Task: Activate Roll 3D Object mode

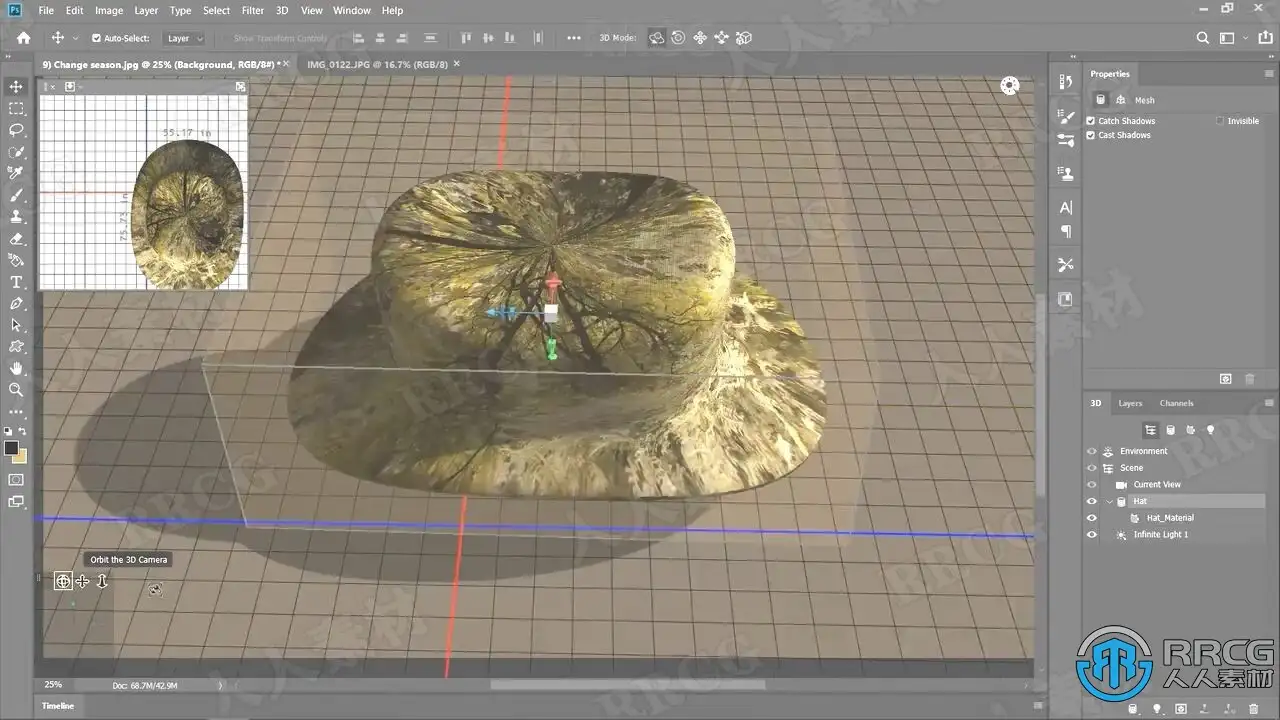Action: click(678, 38)
